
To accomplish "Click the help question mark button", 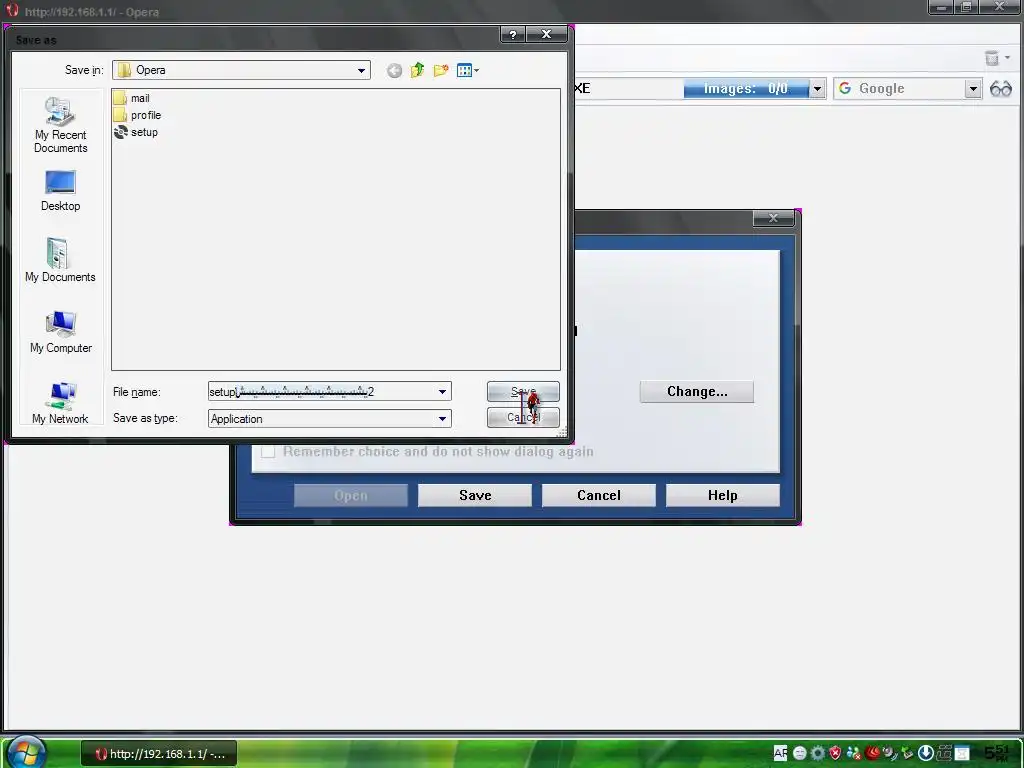I will tap(513, 35).
